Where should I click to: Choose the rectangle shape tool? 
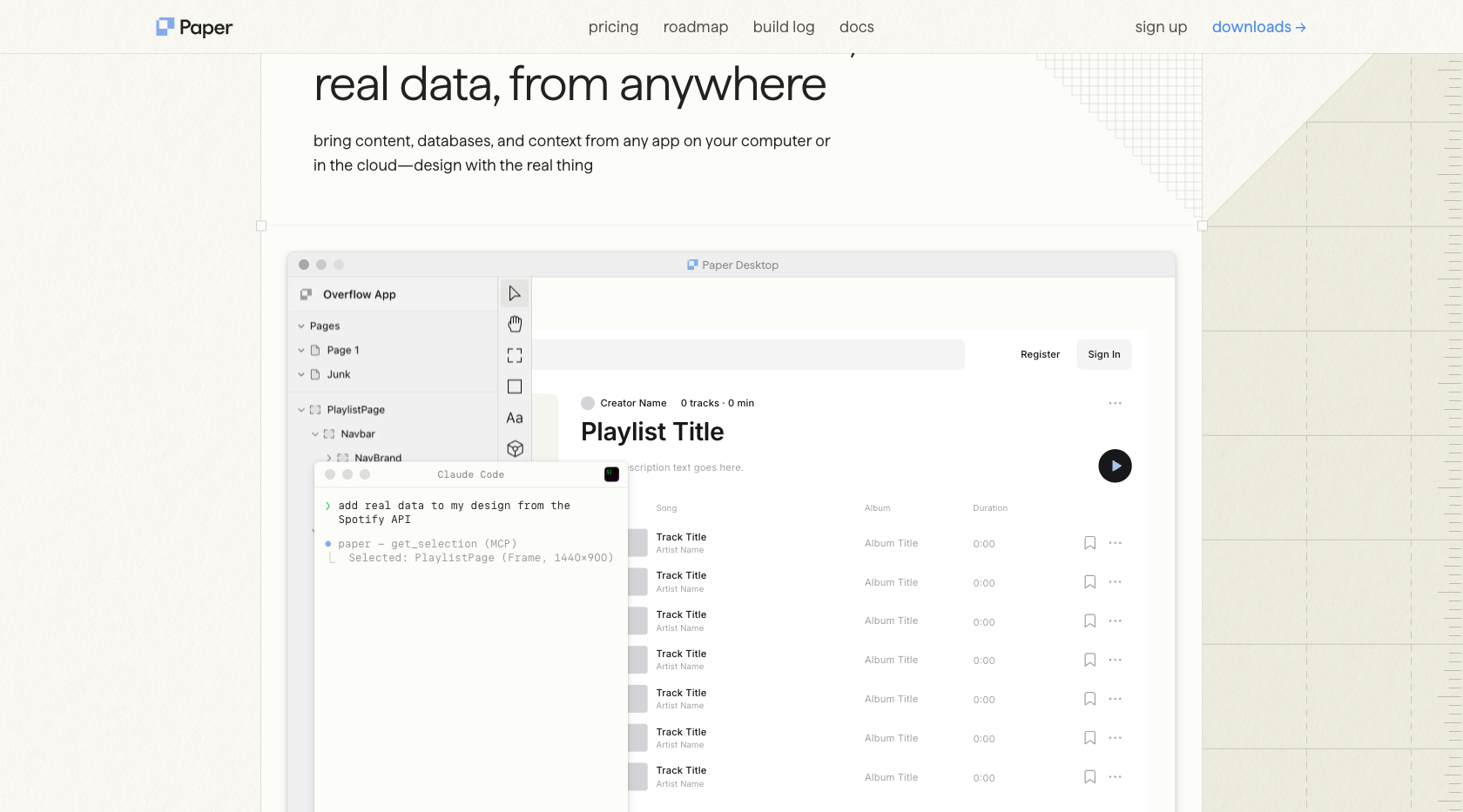click(x=514, y=386)
